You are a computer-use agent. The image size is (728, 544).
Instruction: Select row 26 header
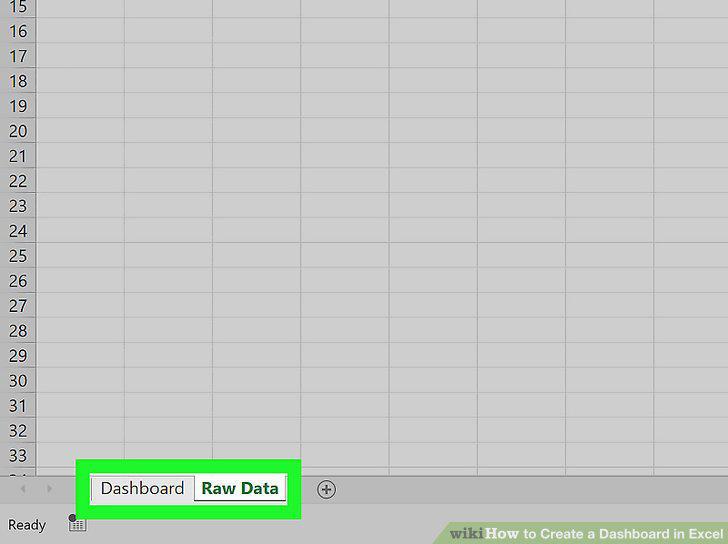[x=18, y=281]
